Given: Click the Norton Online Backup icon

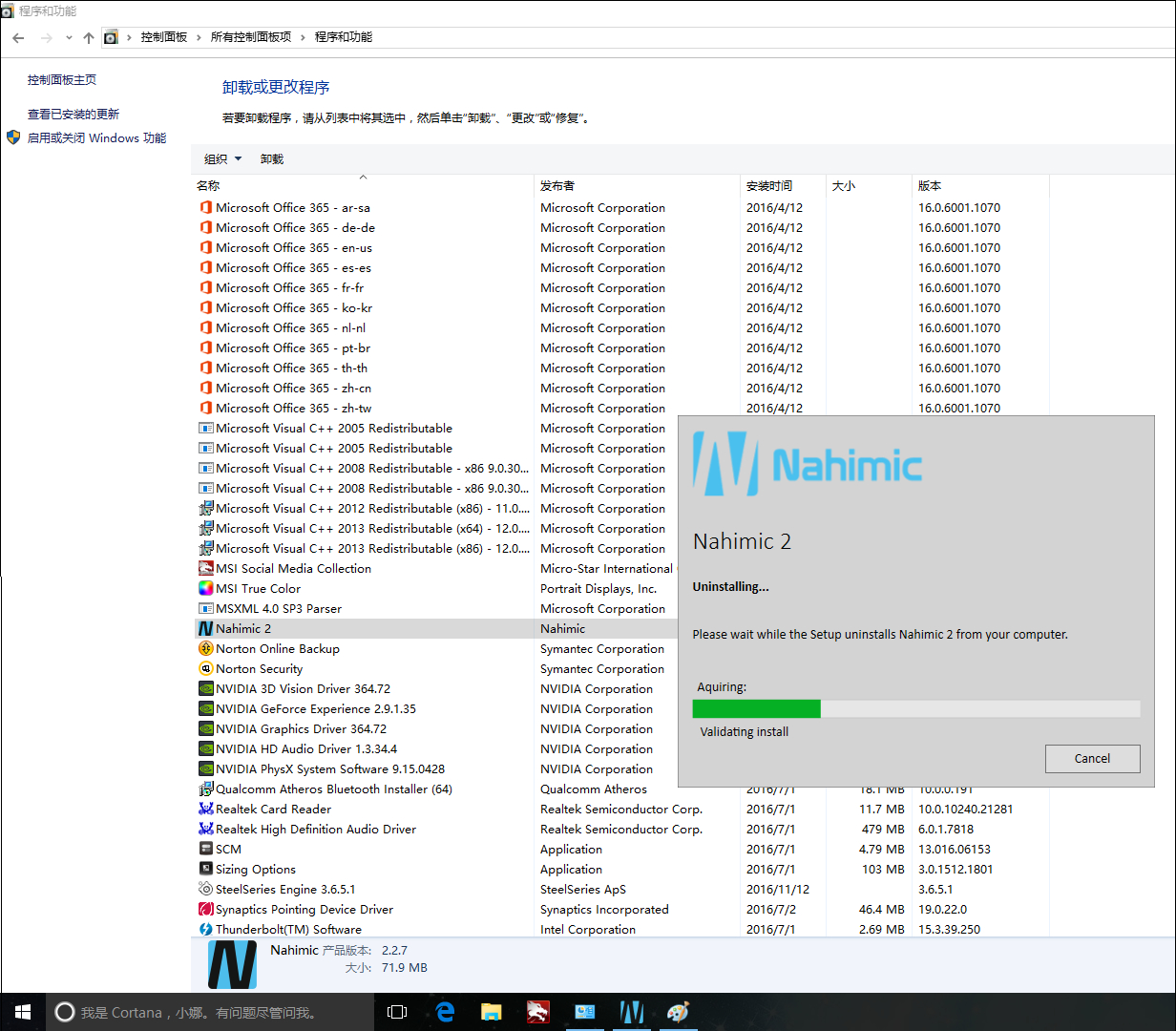Looking at the screenshot, I should click(x=205, y=649).
